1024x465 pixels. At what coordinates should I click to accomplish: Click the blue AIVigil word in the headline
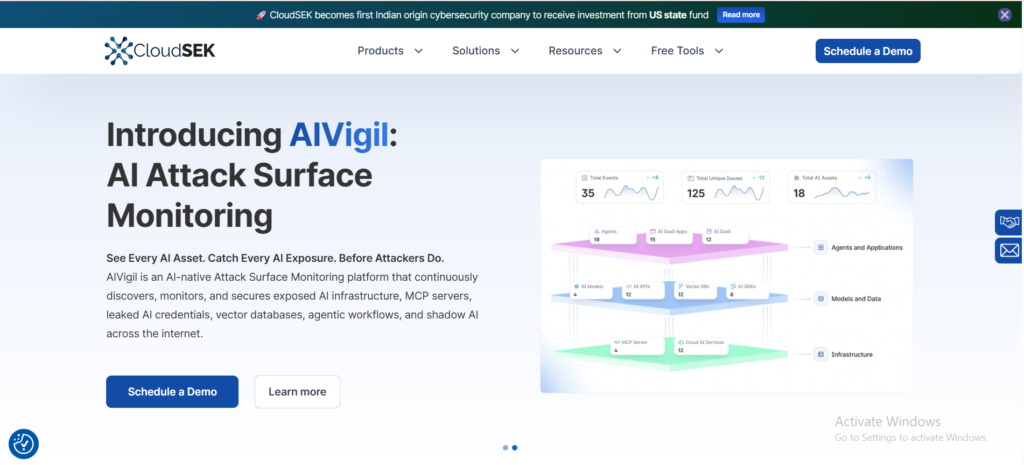tap(339, 135)
